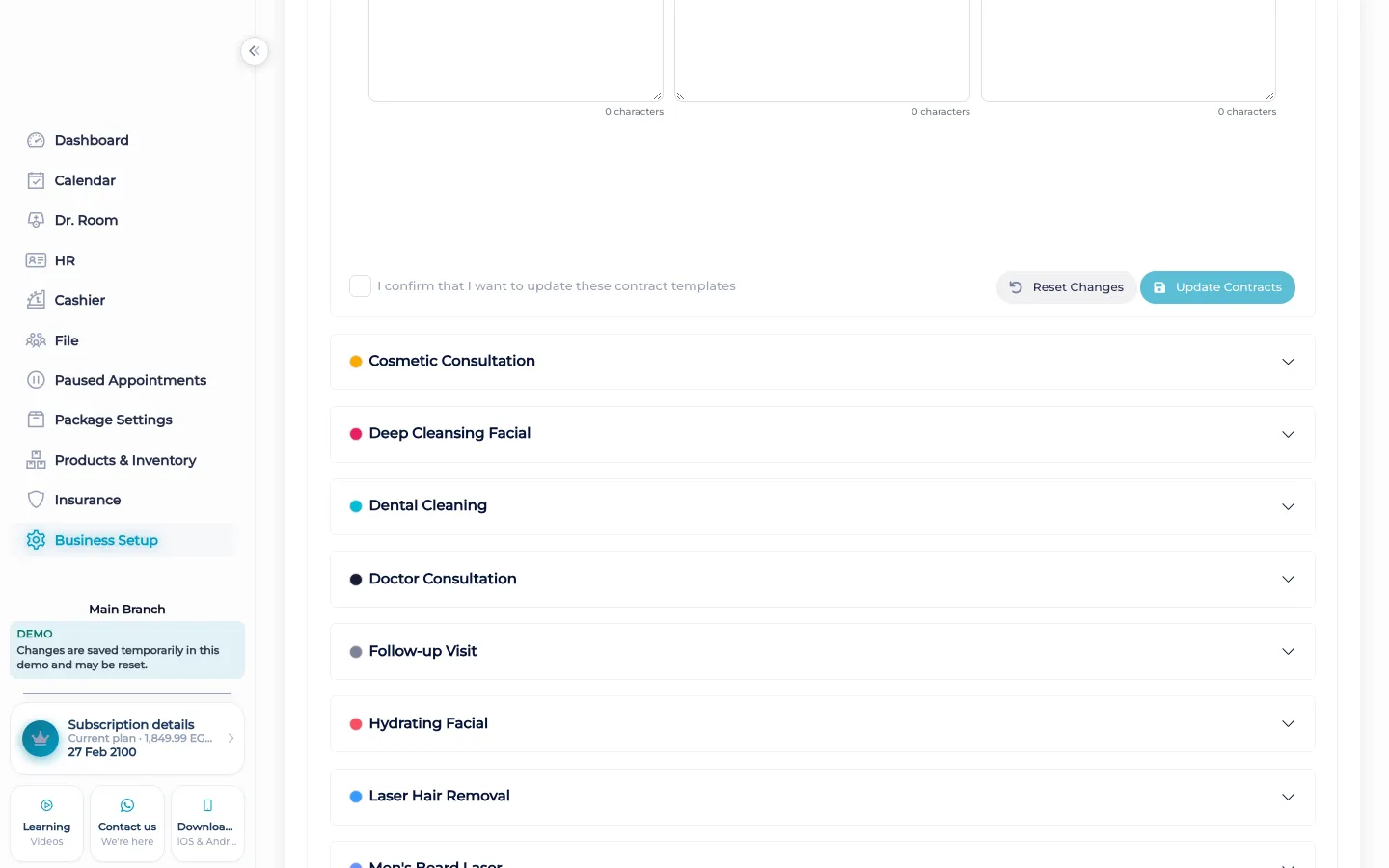Viewport: 1389px width, 868px height.
Task: Open the Dashboard gauge icon
Action: pyautogui.click(x=36, y=140)
